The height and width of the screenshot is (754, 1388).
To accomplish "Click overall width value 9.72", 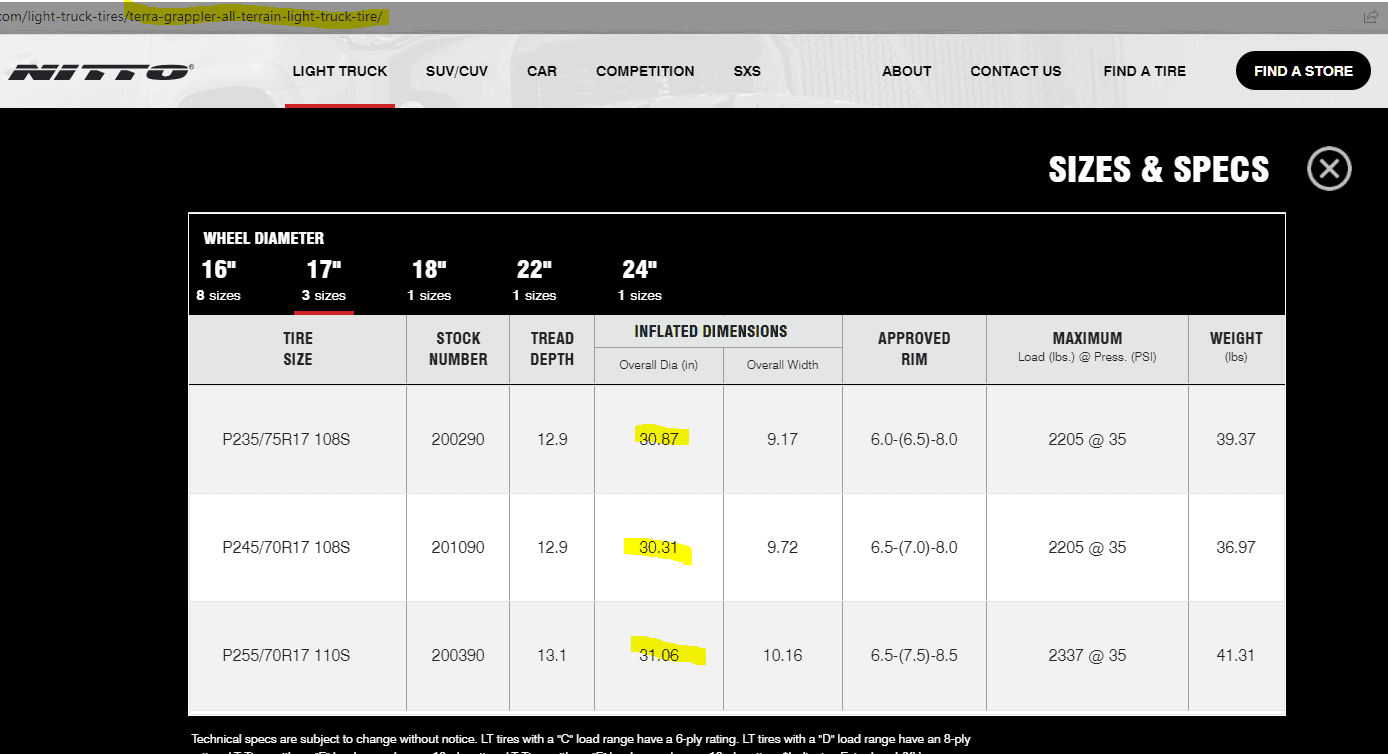I will coord(782,547).
